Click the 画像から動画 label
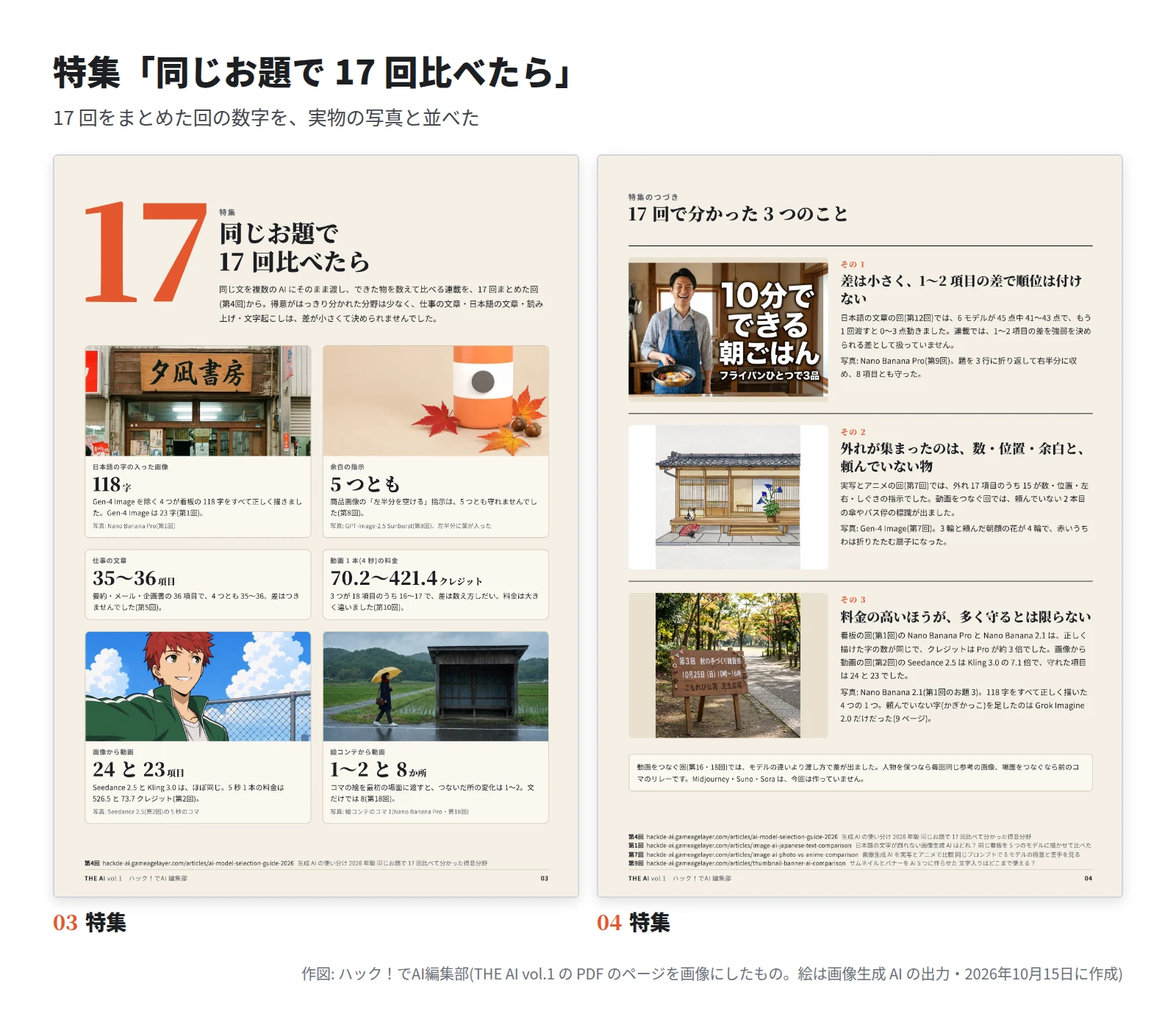This screenshot has height=1025, width=1176. (x=113, y=752)
